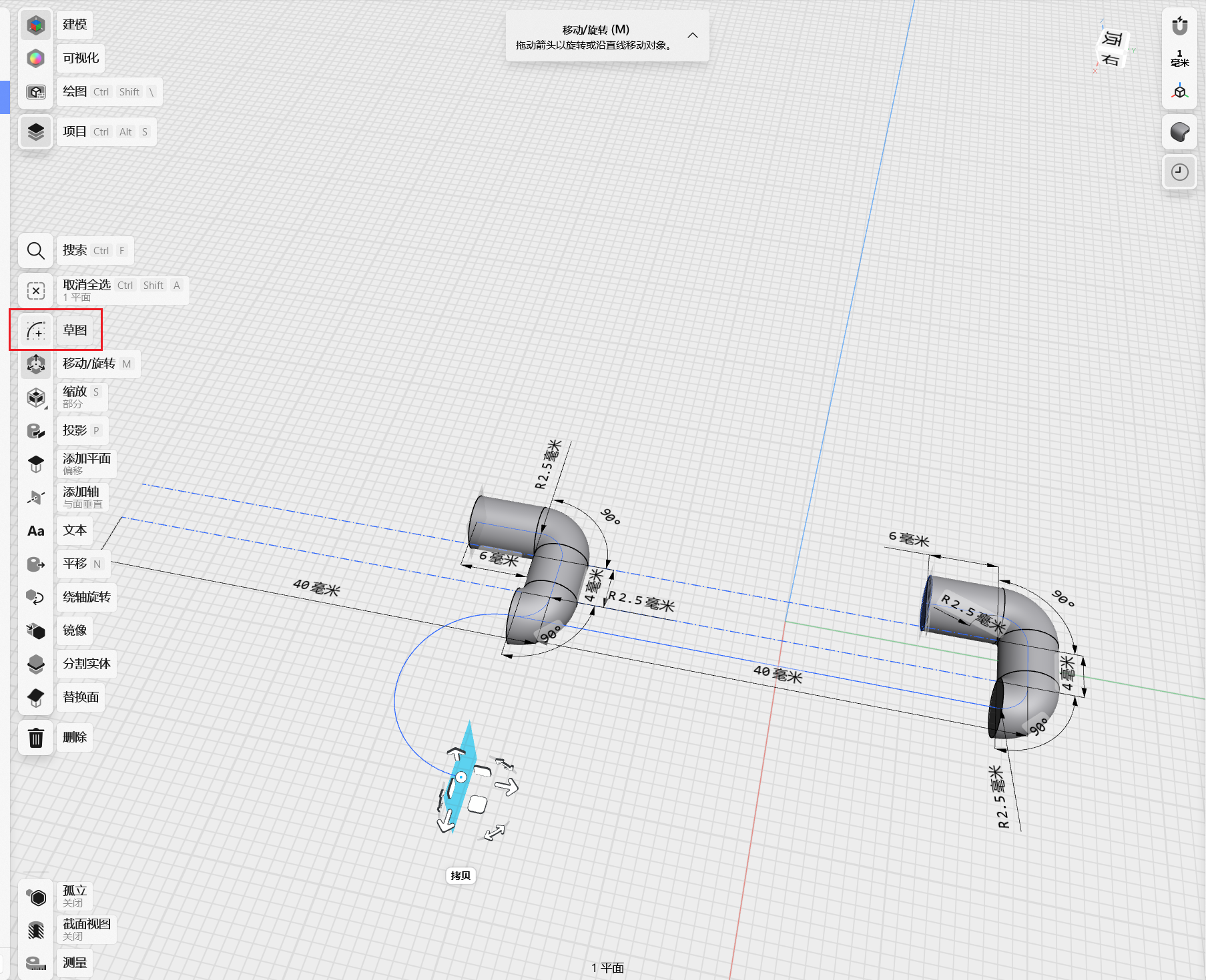Click the 分割实体 label button
The height and width of the screenshot is (980, 1206).
[87, 664]
